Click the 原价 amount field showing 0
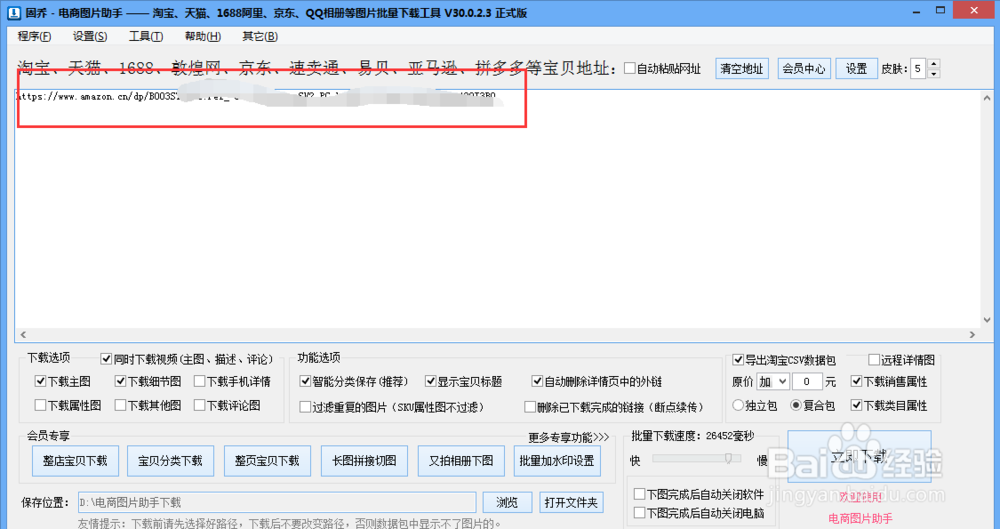 (x=807, y=382)
